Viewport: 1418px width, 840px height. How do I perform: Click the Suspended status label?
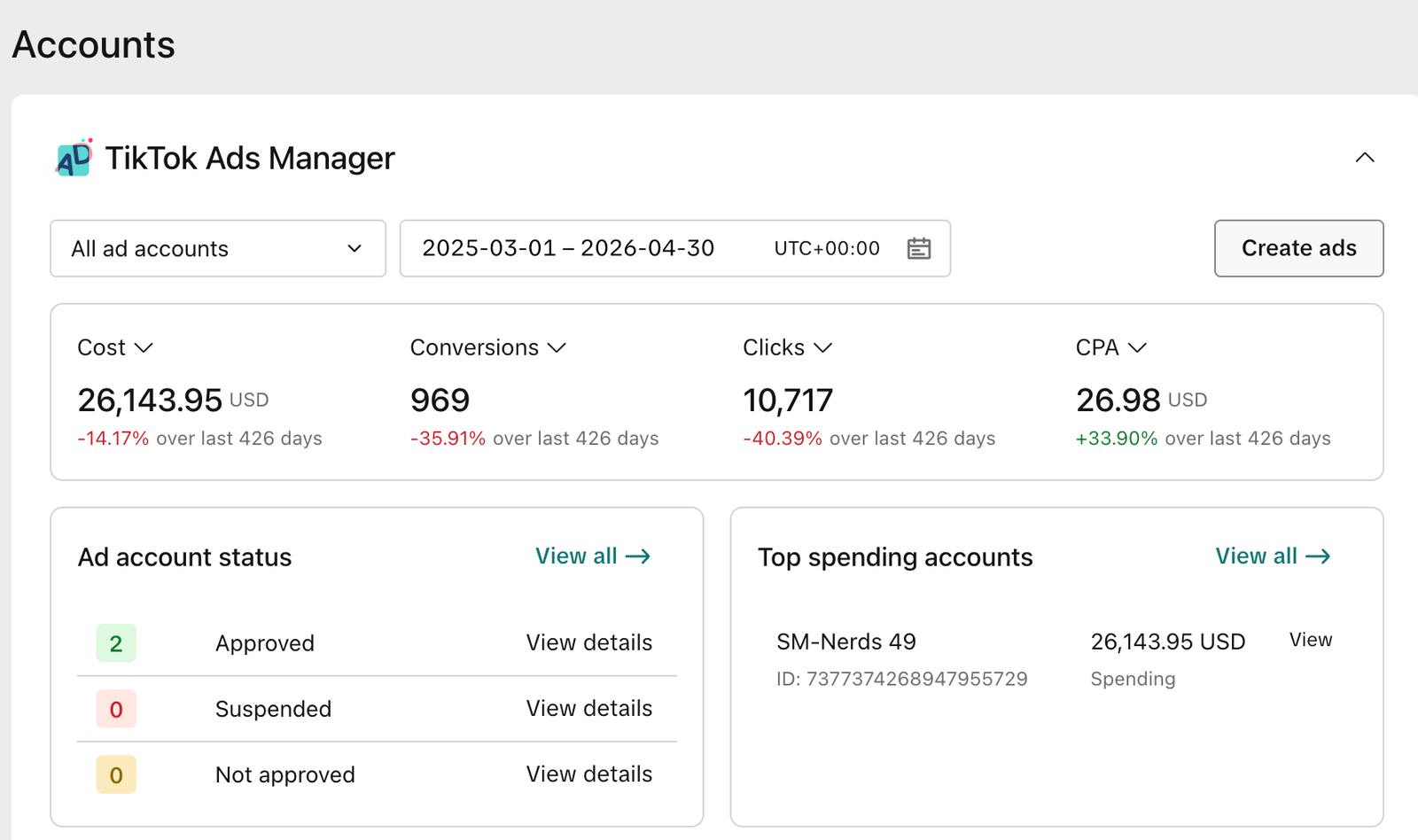tap(273, 709)
